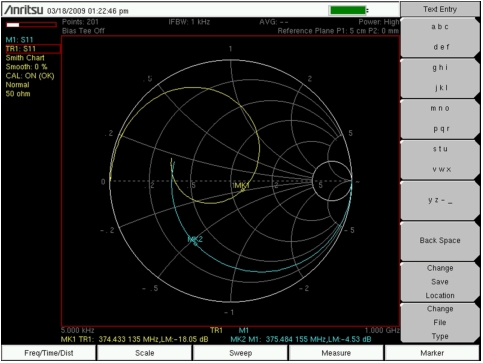Click the sweep progress bar at top left
The height and width of the screenshot is (363, 483).
31,25
